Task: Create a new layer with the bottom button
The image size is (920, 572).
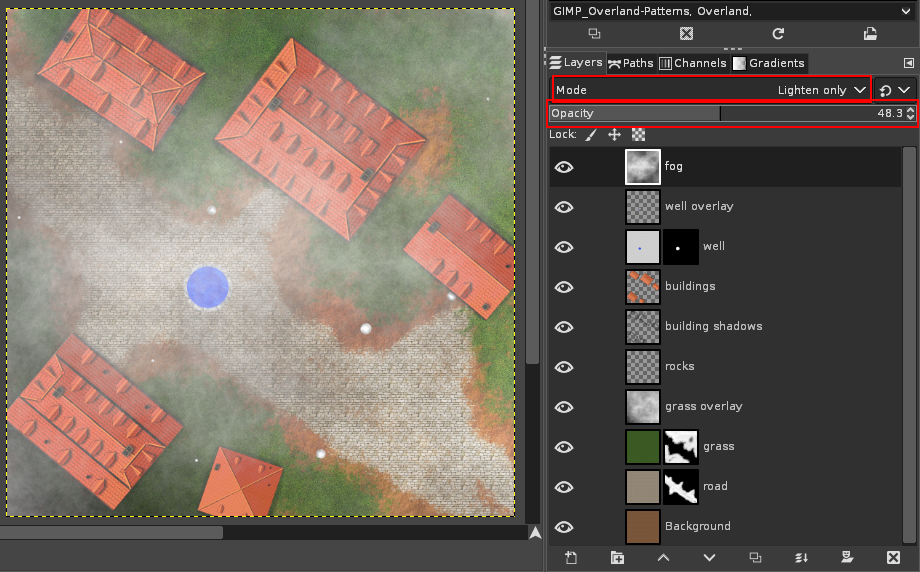Action: click(571, 557)
